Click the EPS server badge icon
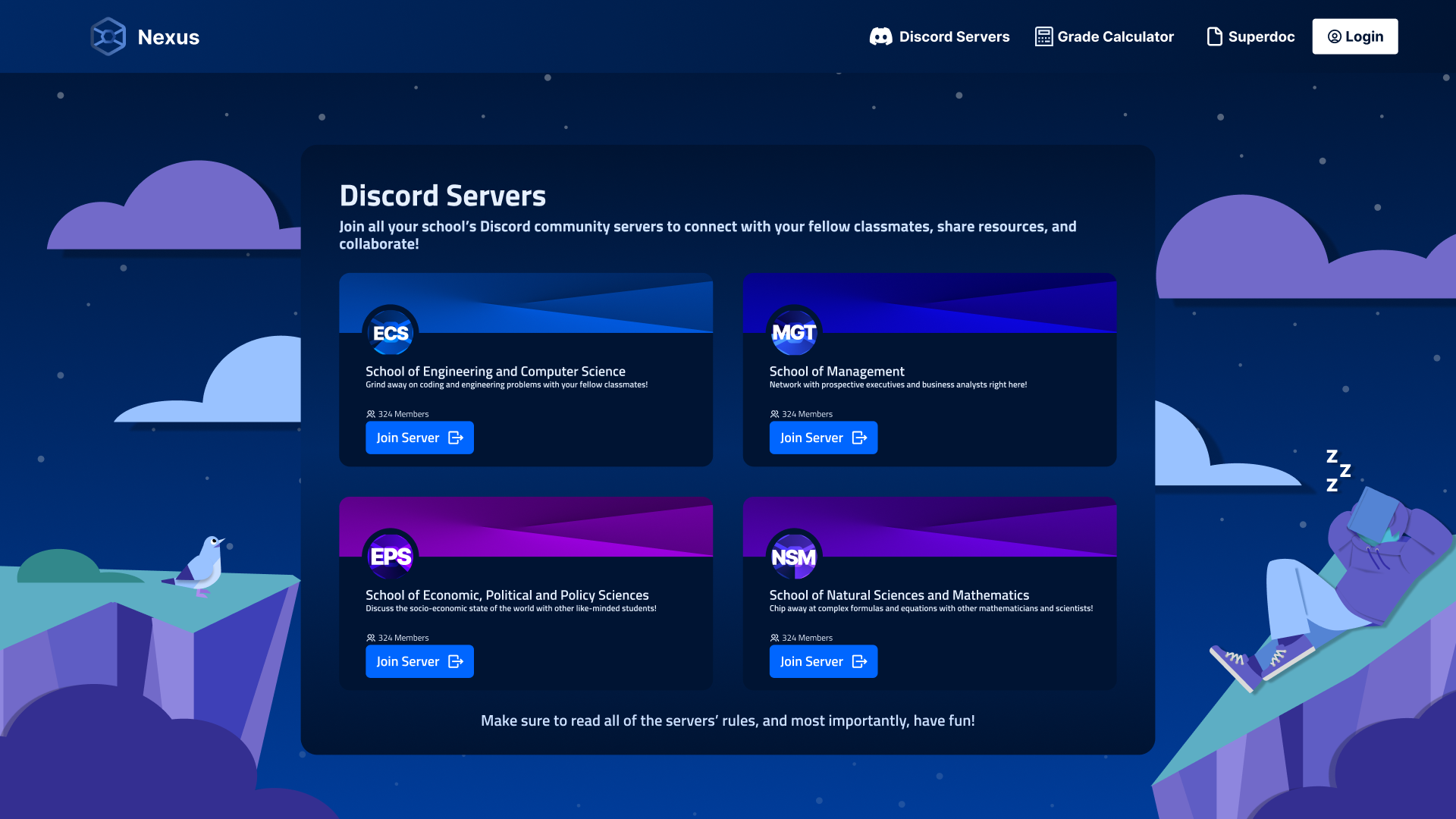The width and height of the screenshot is (1456, 819). coord(391,556)
